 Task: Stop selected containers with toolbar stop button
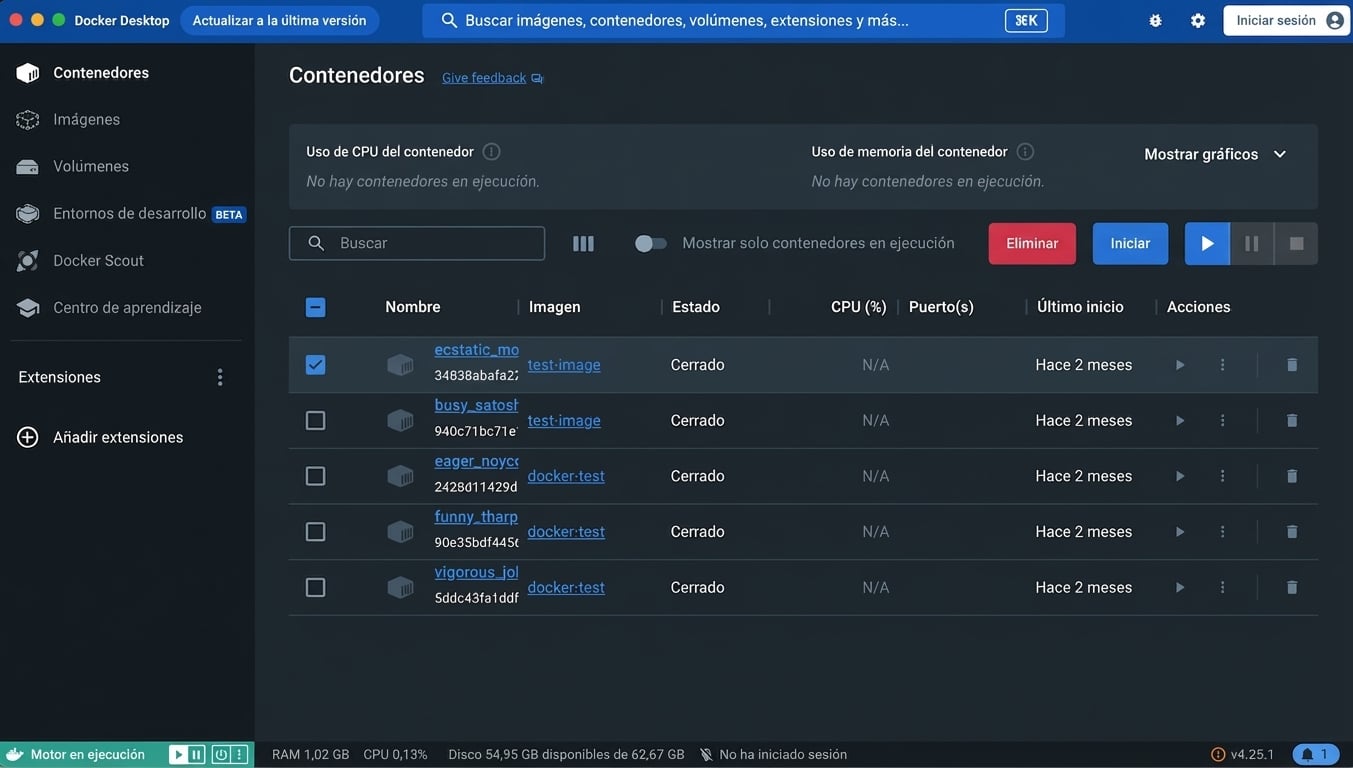pos(1296,243)
